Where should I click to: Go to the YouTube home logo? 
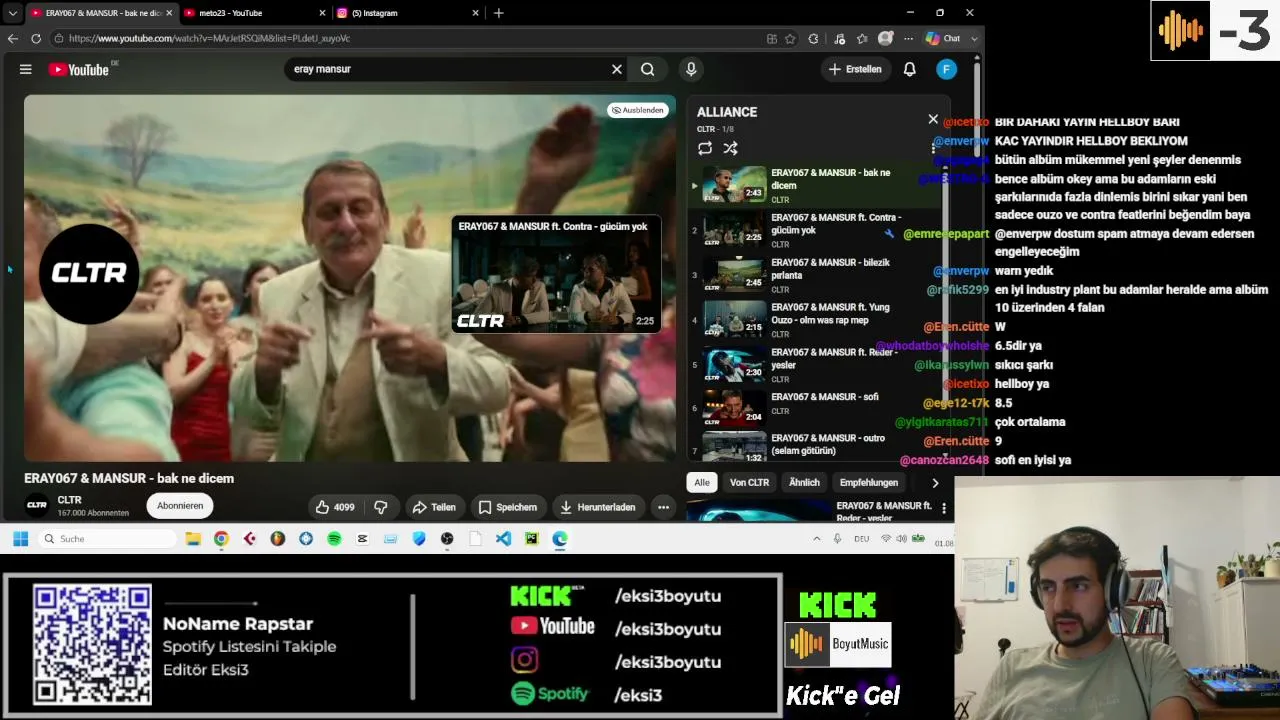[79, 69]
